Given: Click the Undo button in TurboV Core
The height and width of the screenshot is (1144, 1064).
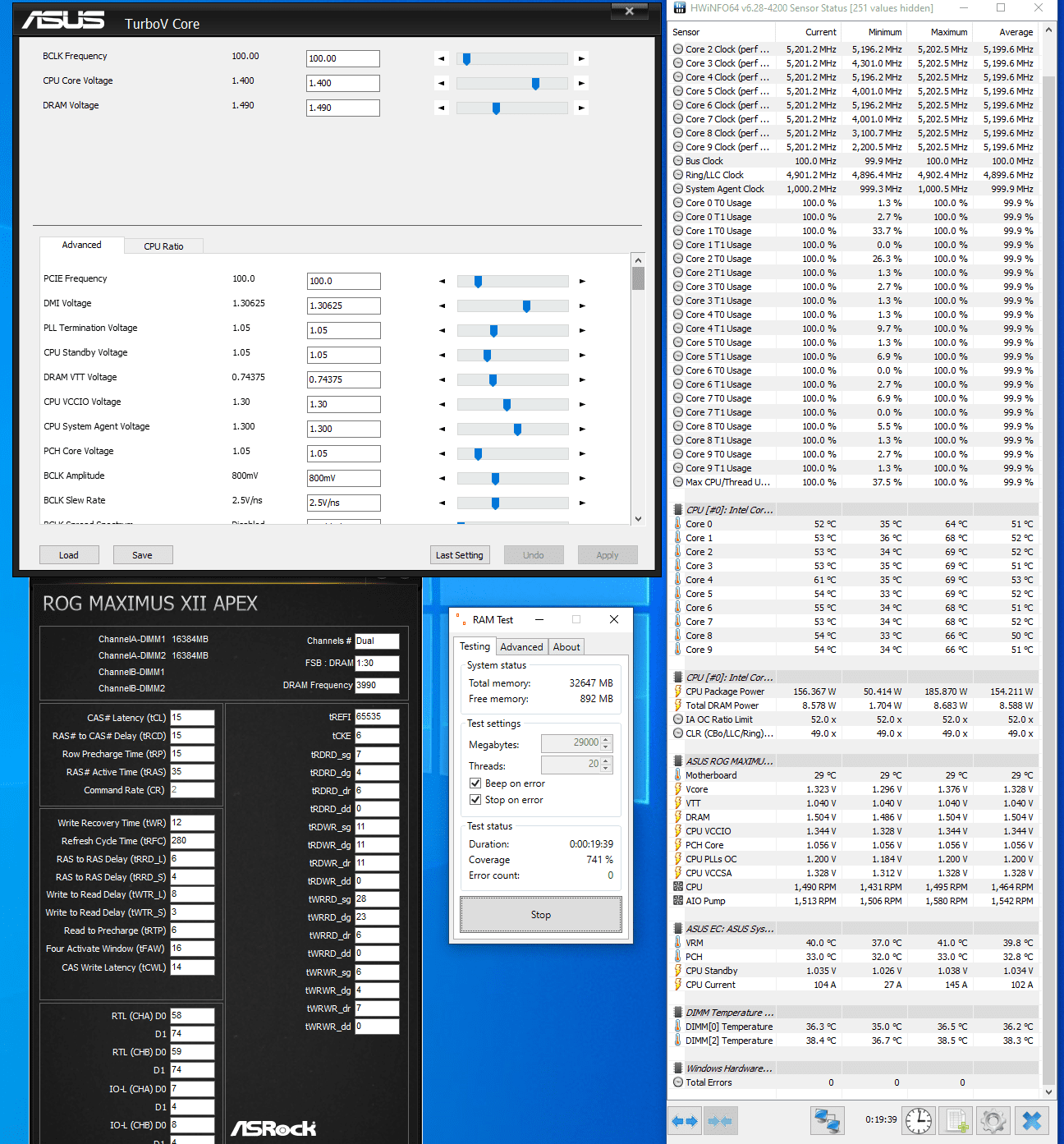Looking at the screenshot, I should tap(534, 555).
